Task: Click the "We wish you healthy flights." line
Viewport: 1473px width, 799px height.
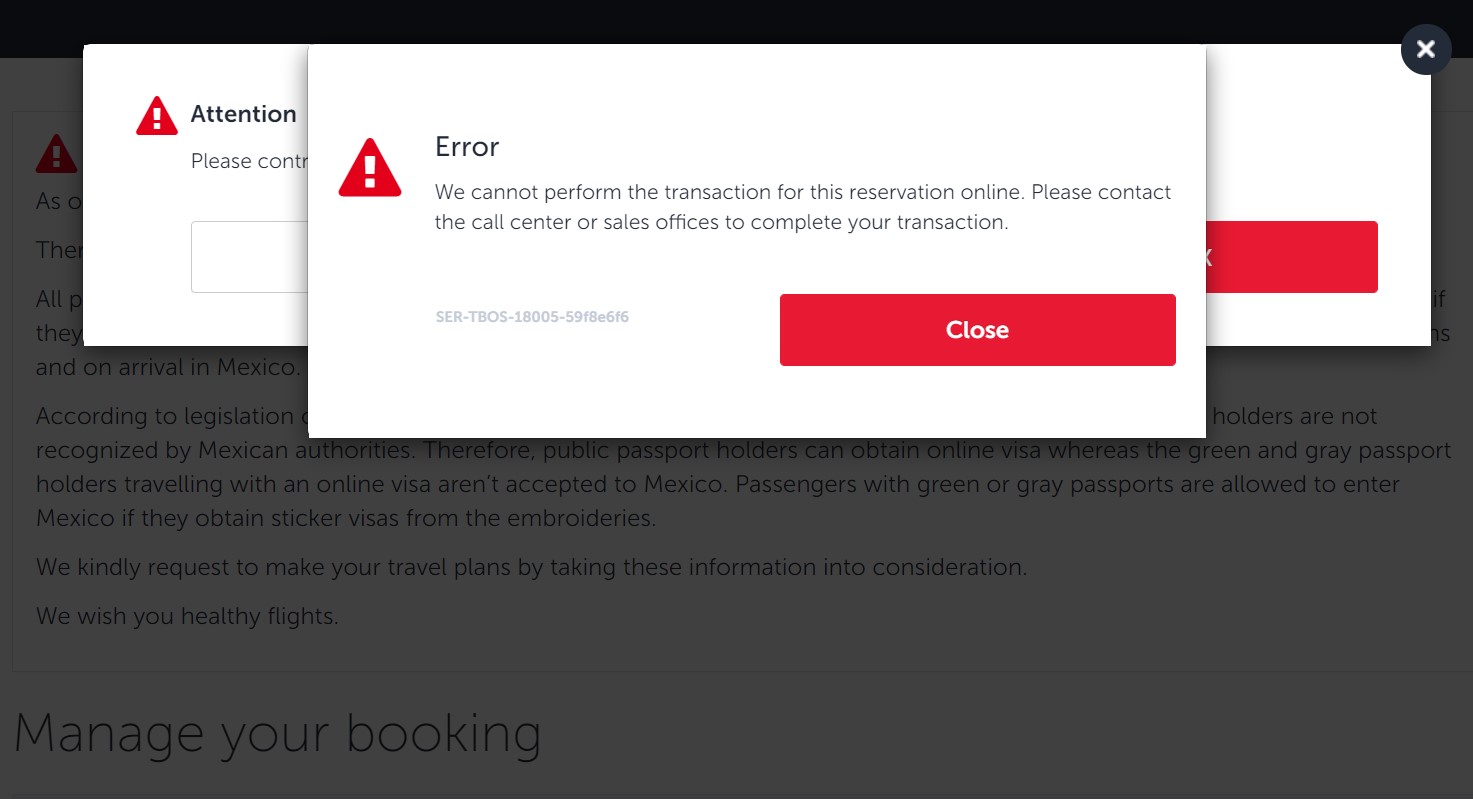Action: (x=188, y=616)
